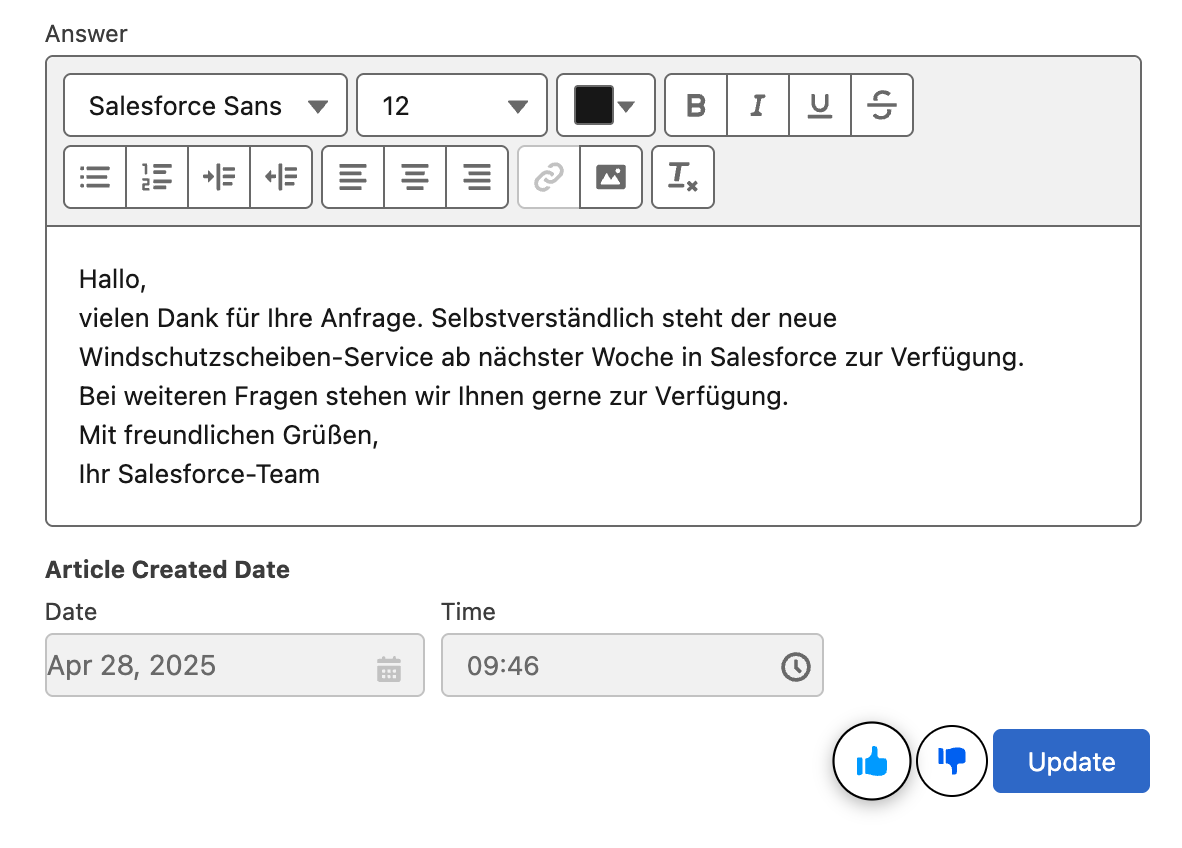Click the line 'Ihr Salesforce-Team'
The width and height of the screenshot is (1182, 848).
(x=199, y=474)
